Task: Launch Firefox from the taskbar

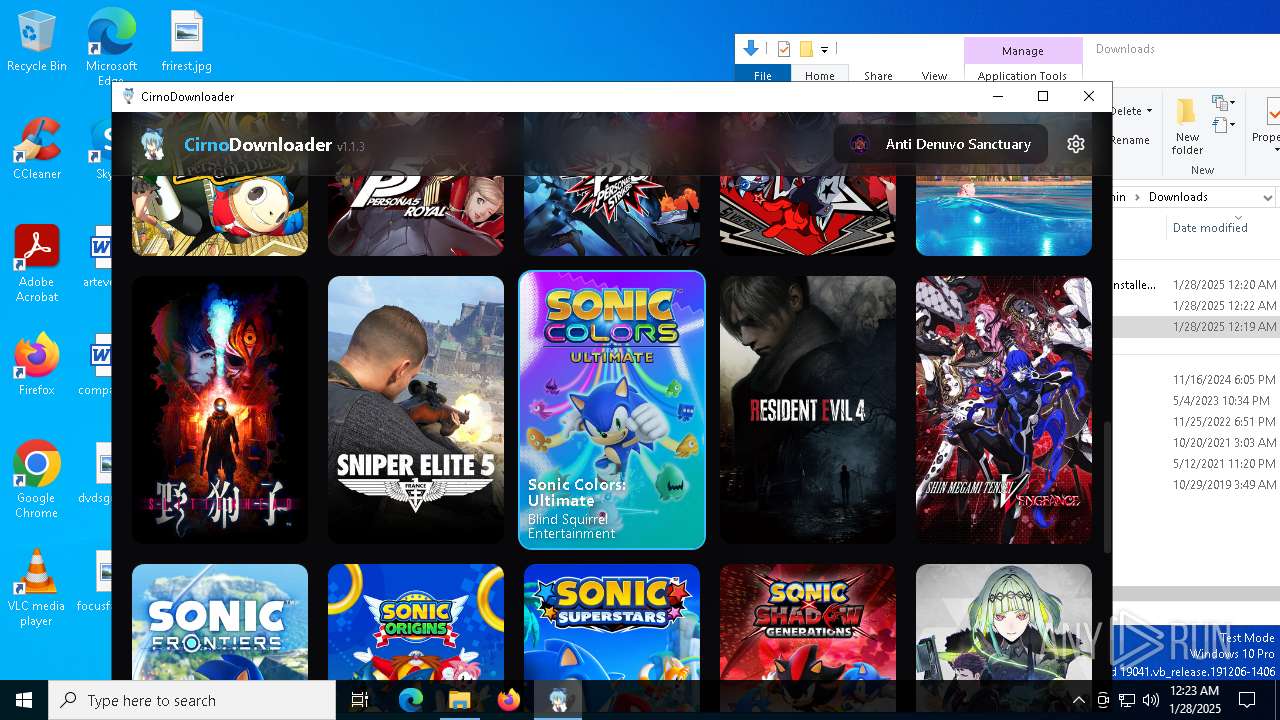Action: (x=509, y=700)
